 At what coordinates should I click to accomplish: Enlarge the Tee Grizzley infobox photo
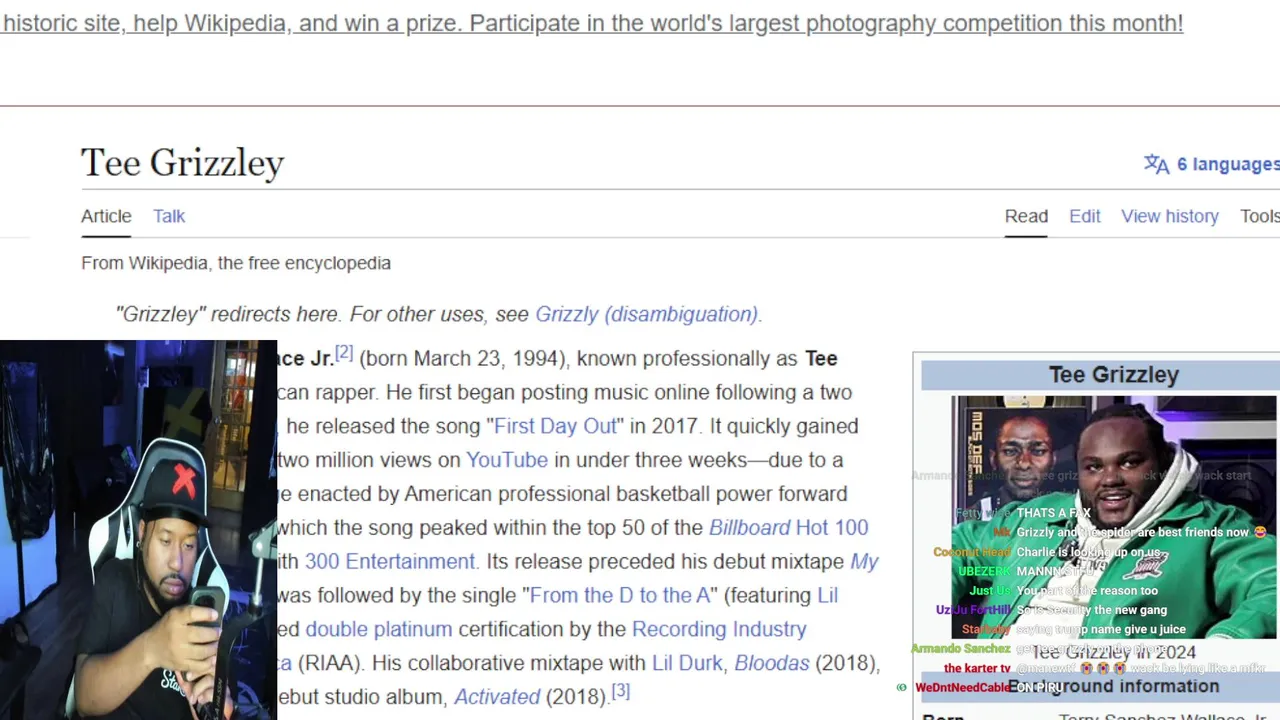[x=1113, y=517]
